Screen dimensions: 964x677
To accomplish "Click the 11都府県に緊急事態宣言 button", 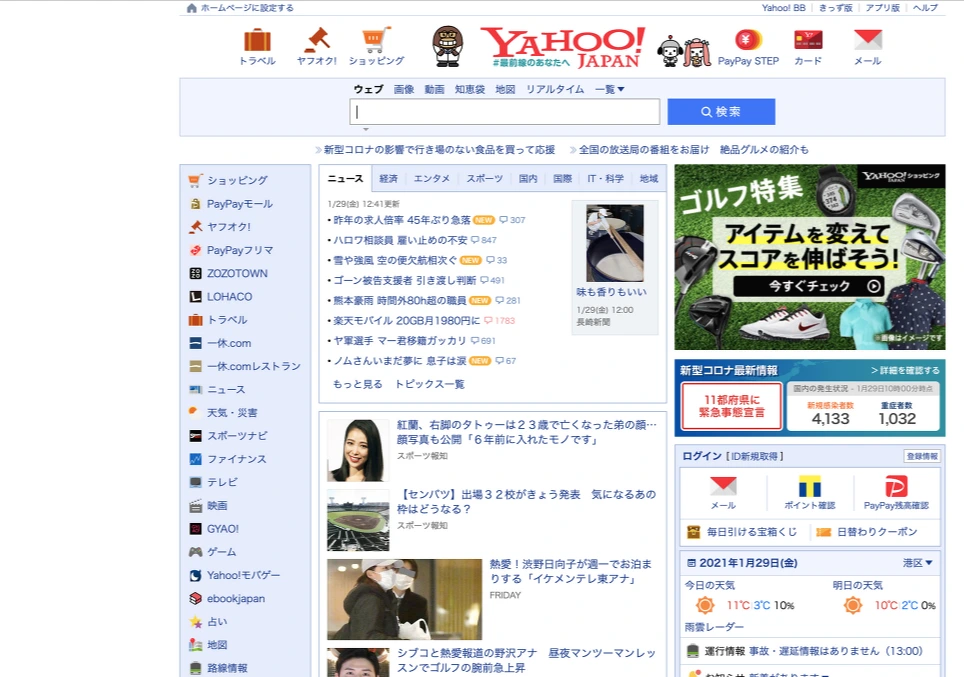I will click(x=732, y=406).
